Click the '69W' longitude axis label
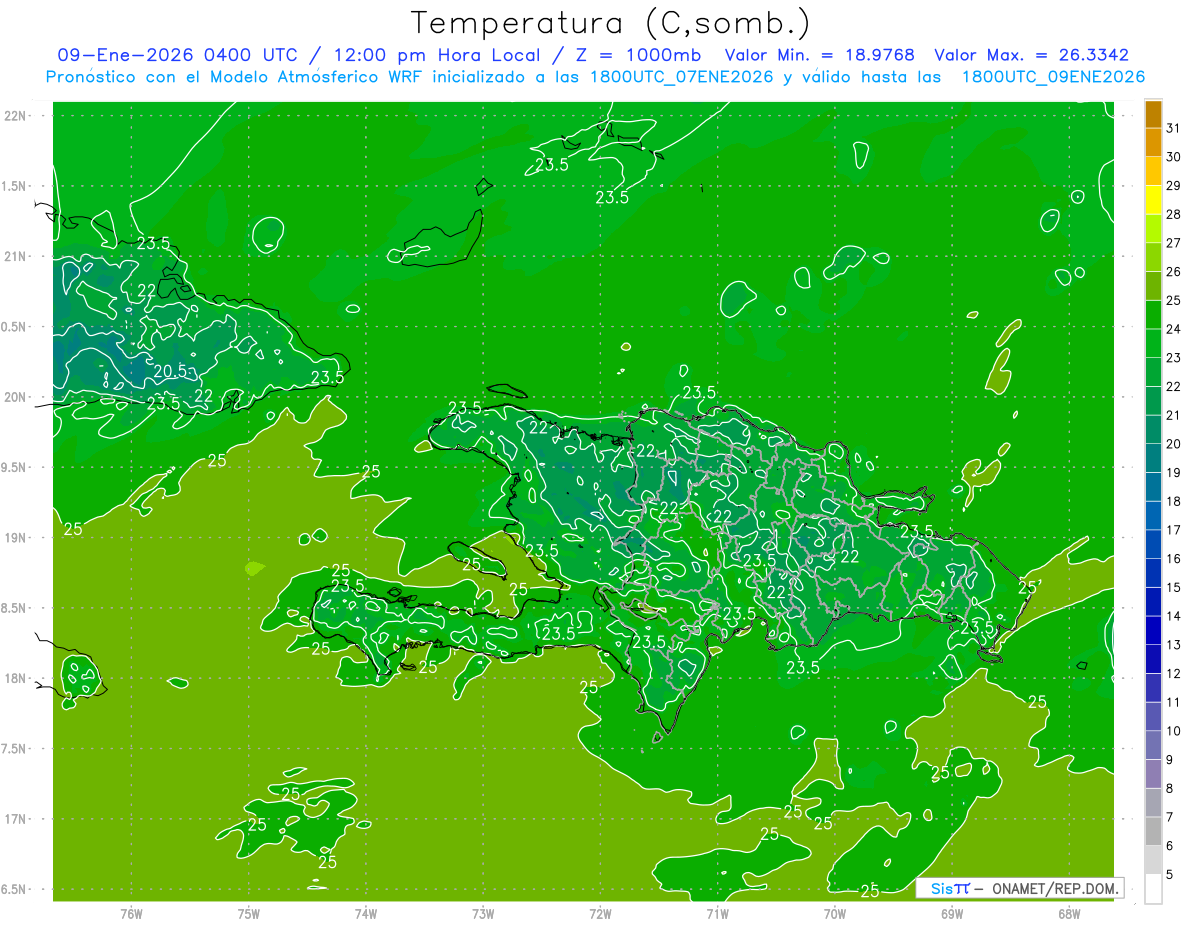The height and width of the screenshot is (927, 1200). tap(952, 913)
